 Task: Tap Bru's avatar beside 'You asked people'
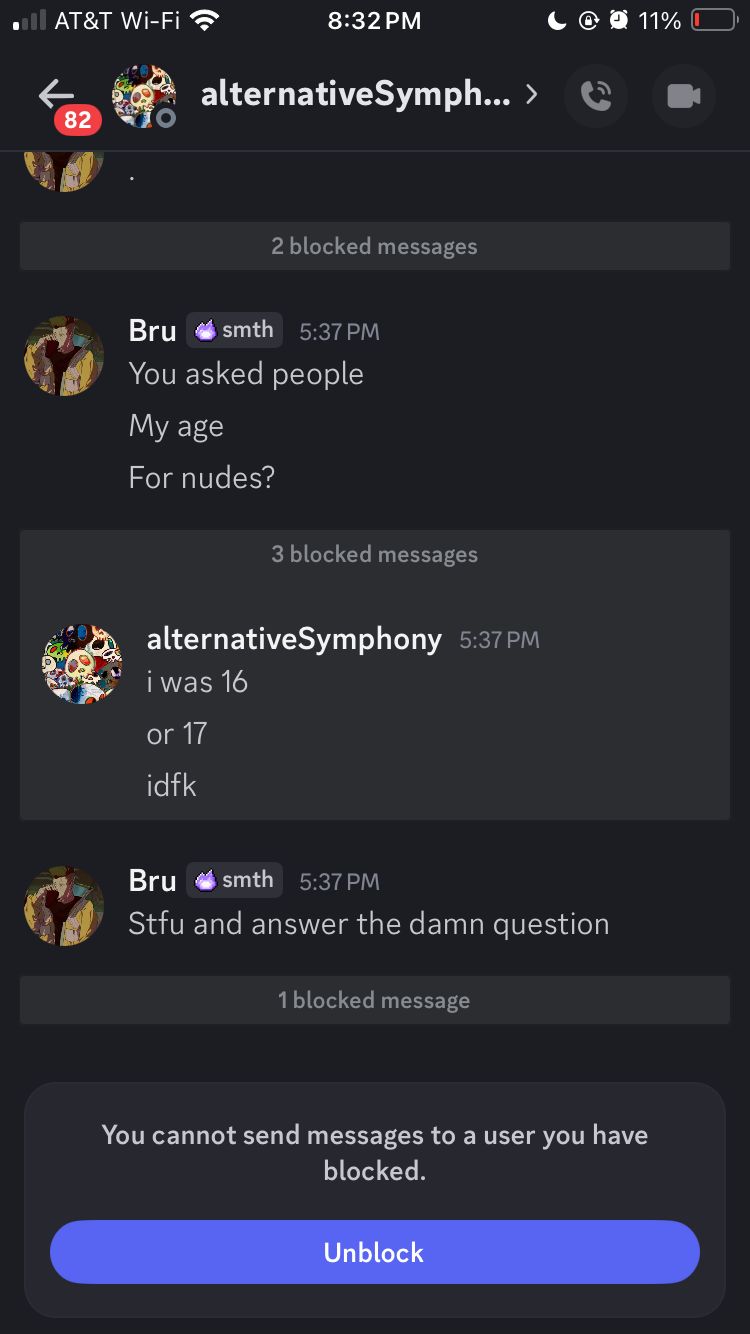click(64, 357)
